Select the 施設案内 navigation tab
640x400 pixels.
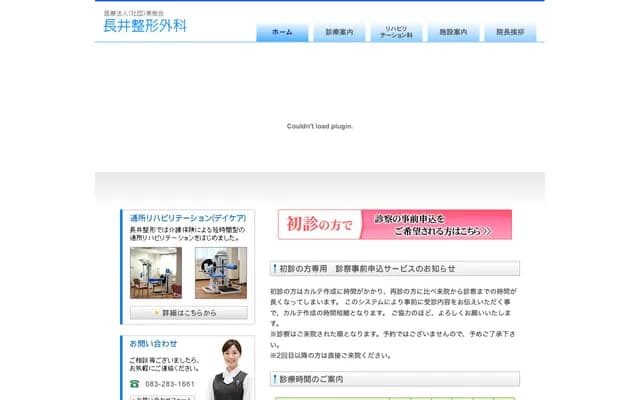453,32
